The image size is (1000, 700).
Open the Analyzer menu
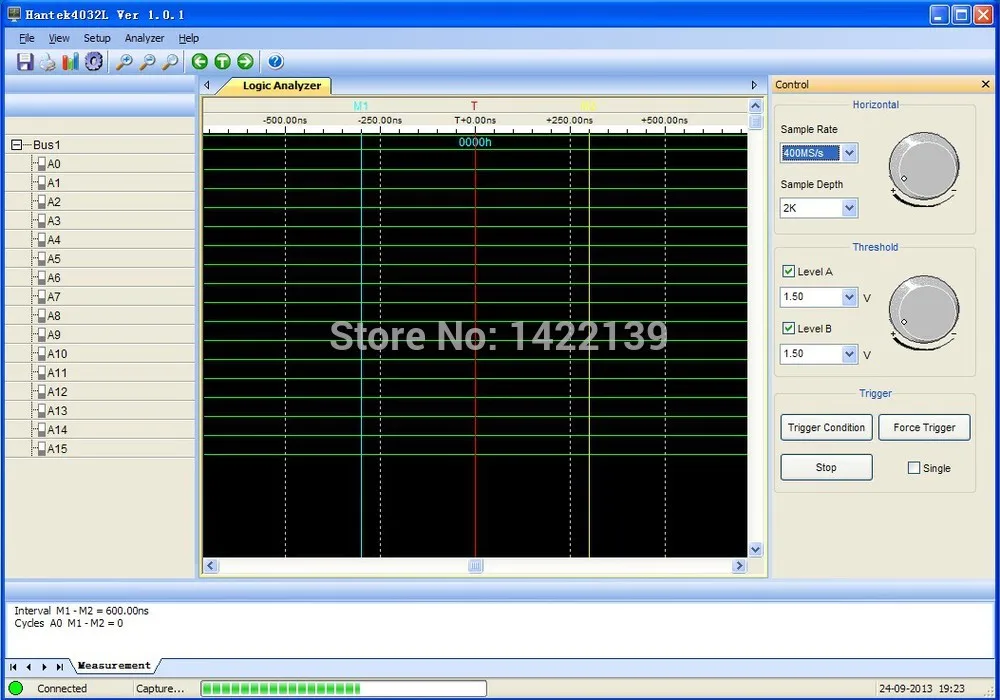coord(144,38)
